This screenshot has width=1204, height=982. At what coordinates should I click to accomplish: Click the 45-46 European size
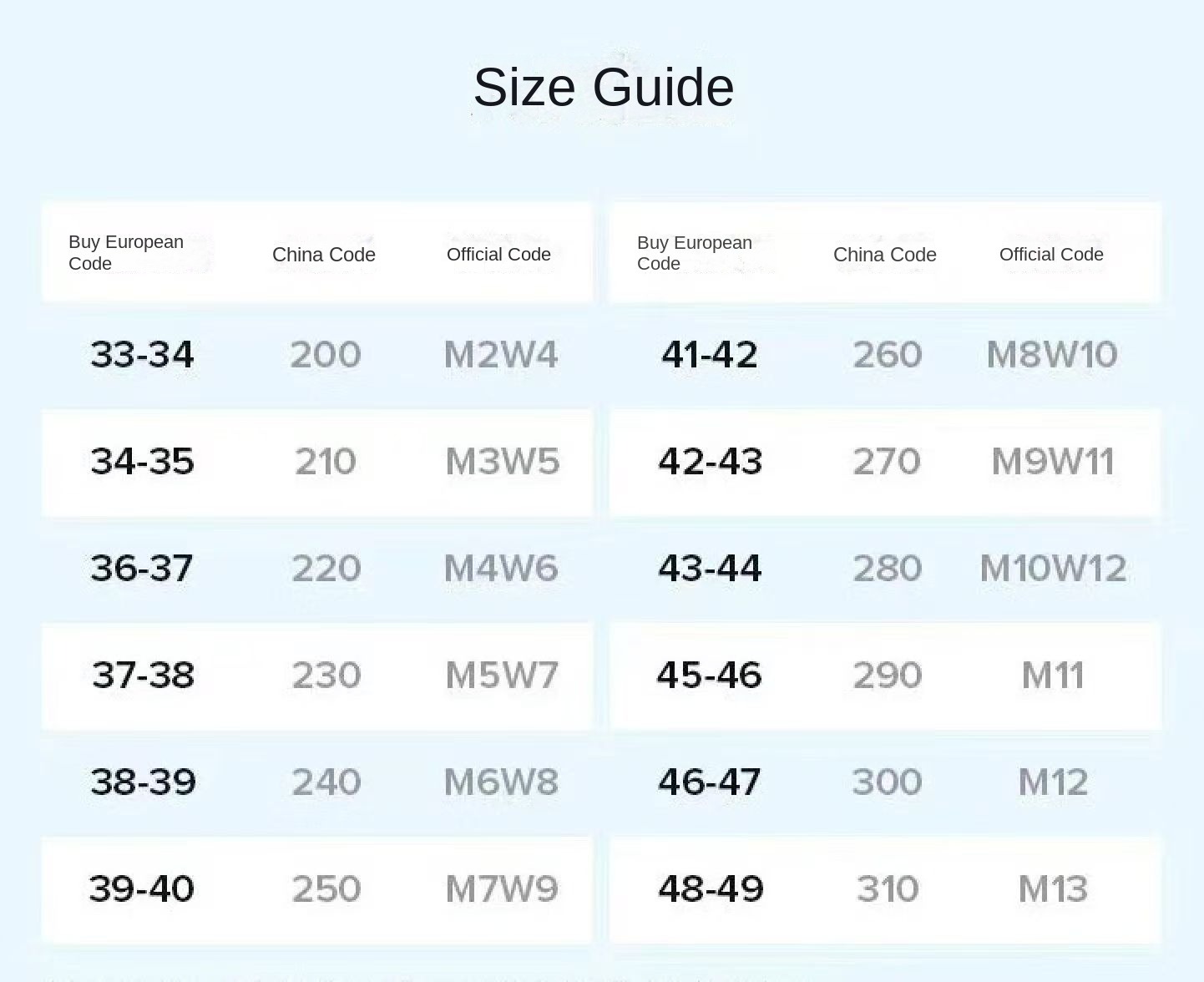710,676
